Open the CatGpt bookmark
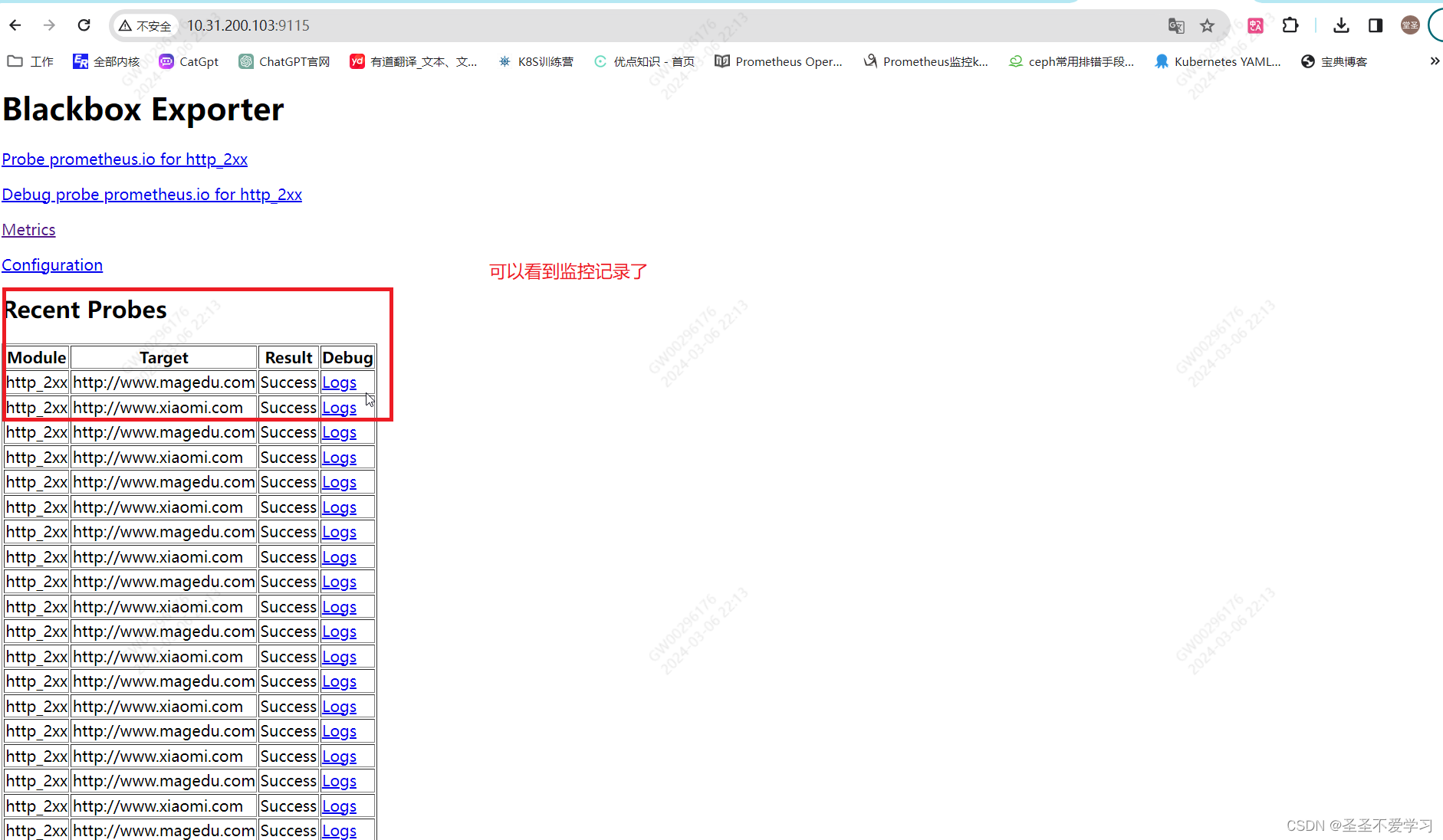This screenshot has height=840, width=1443. [x=189, y=61]
